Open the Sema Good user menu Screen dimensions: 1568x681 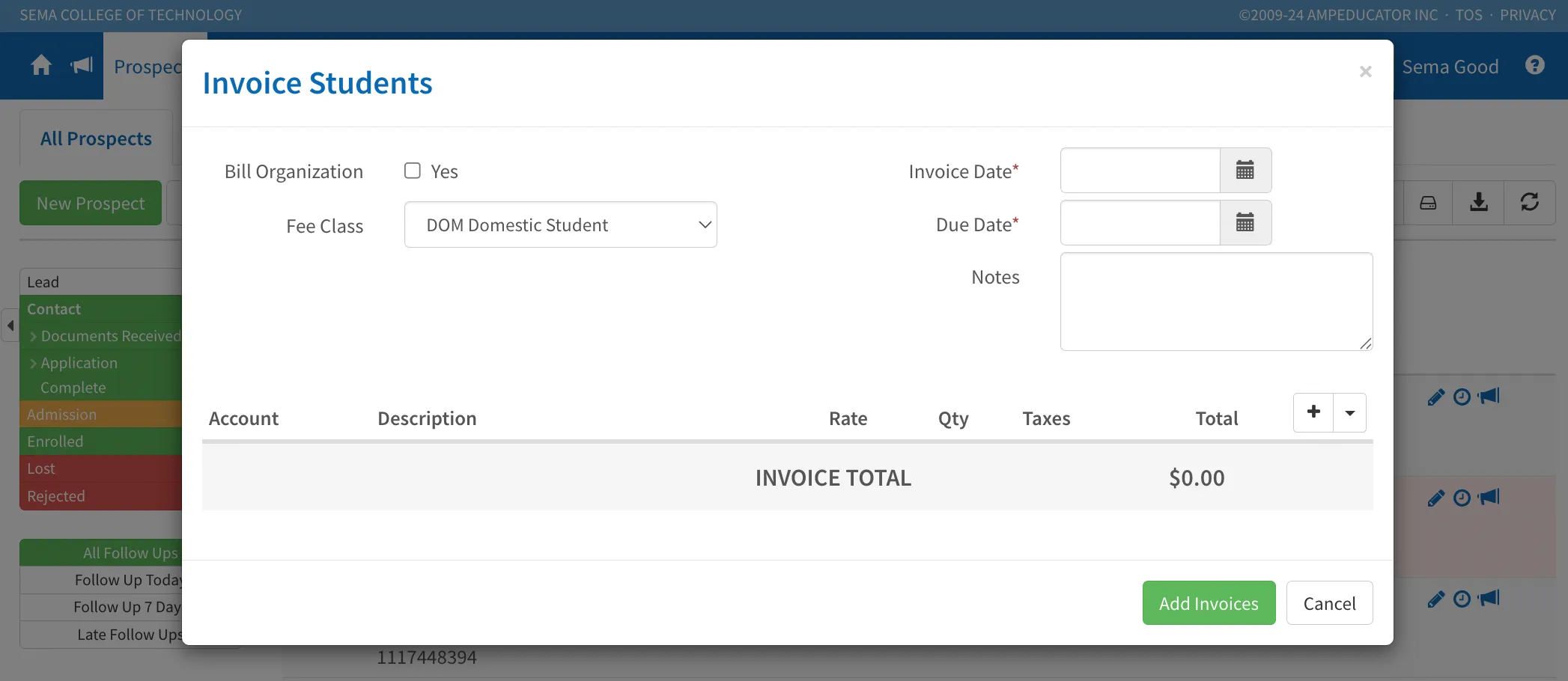point(1450,67)
